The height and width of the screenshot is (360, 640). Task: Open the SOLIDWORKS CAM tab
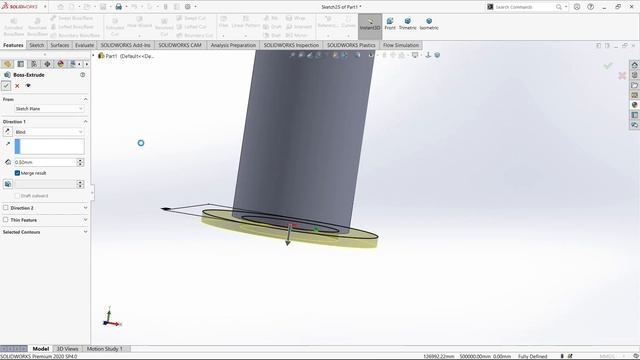tap(180, 45)
